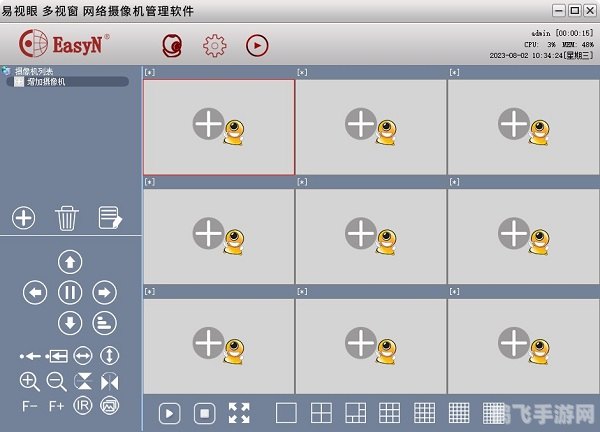The image size is (600, 432).
Task: Add a camera with the plus icon
Action: (24, 217)
